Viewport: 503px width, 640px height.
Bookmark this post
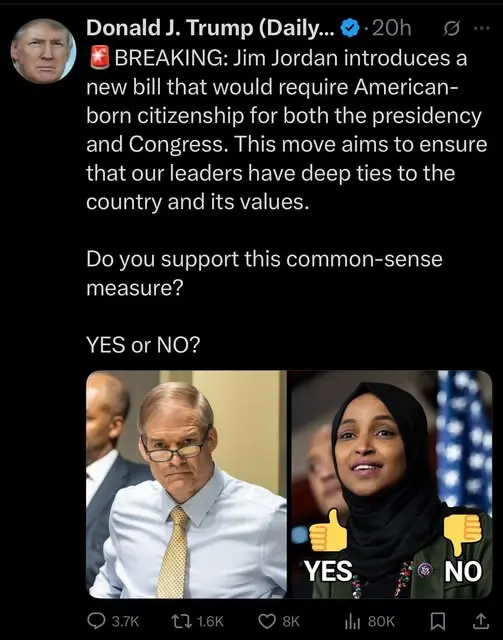point(438,622)
